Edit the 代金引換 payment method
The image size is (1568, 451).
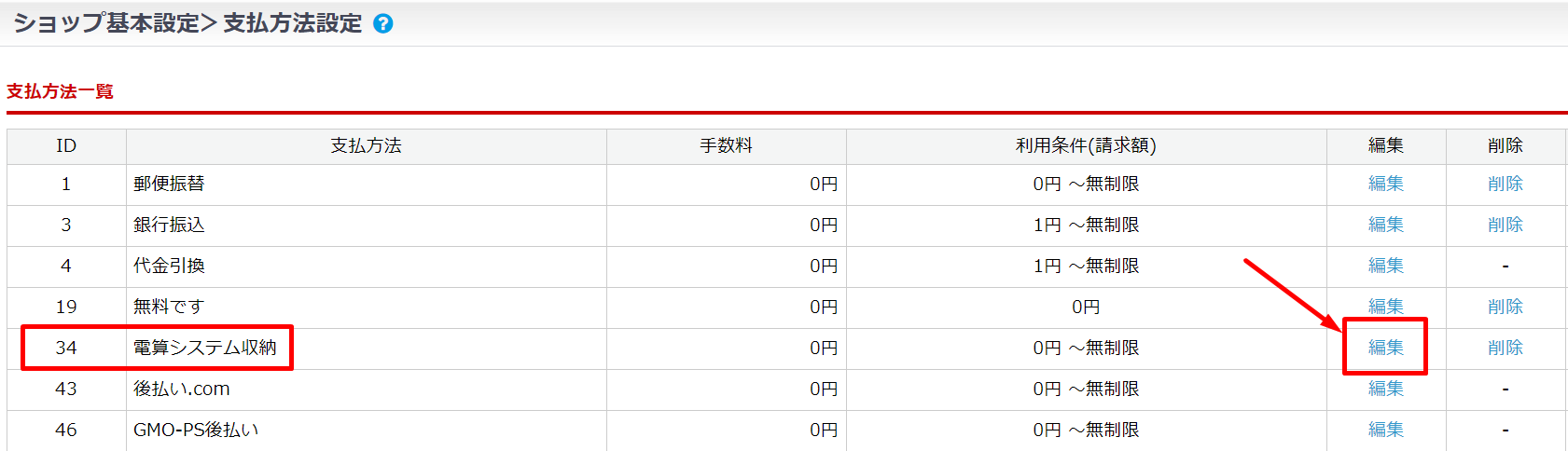click(x=1385, y=266)
